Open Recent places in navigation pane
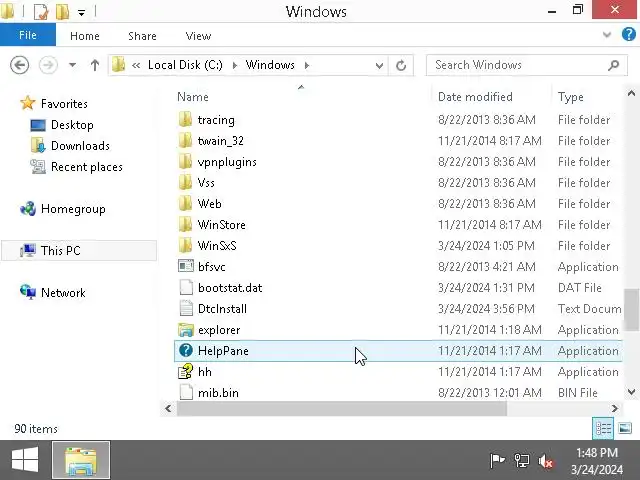This screenshot has height=480, width=640. (87, 167)
